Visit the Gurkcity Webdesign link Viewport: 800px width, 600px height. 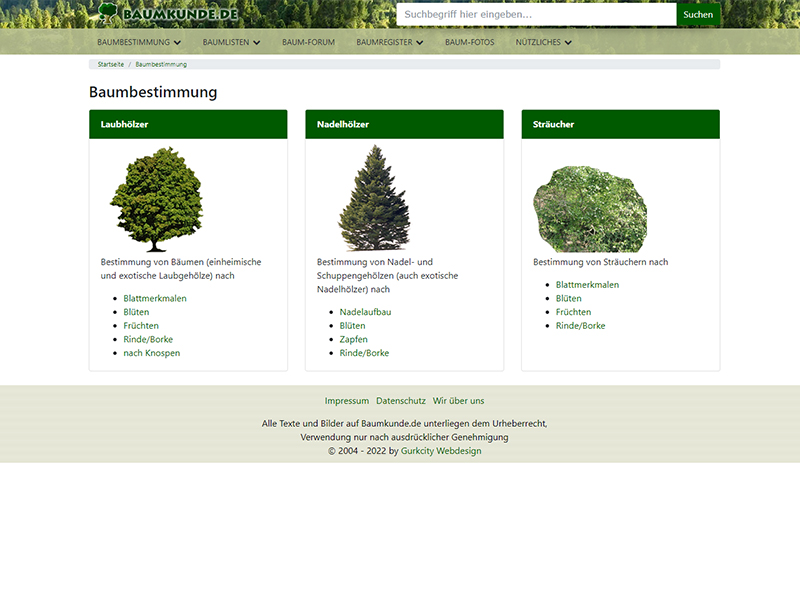pos(441,451)
